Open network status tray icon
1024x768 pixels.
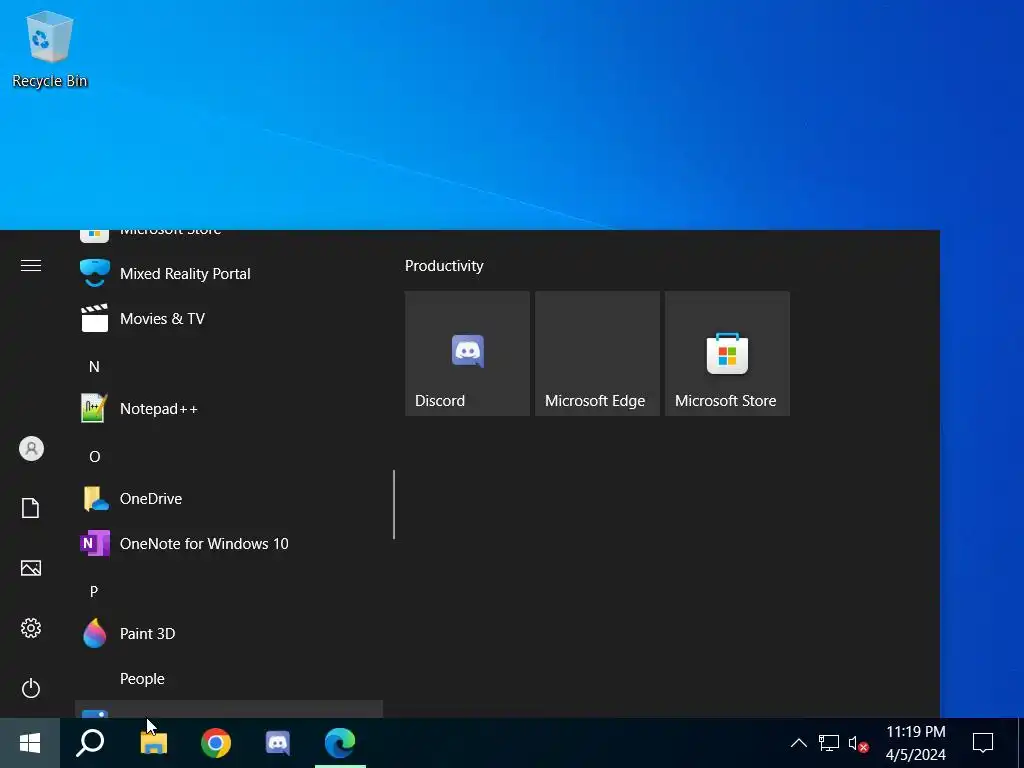[829, 743]
